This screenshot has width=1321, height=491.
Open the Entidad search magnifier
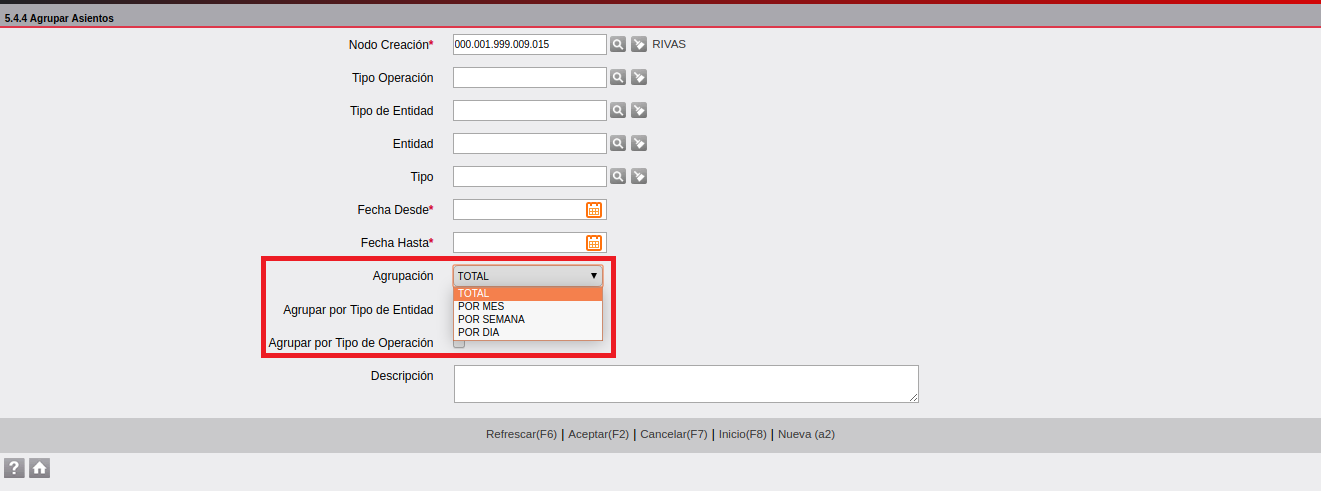pyautogui.click(x=618, y=144)
